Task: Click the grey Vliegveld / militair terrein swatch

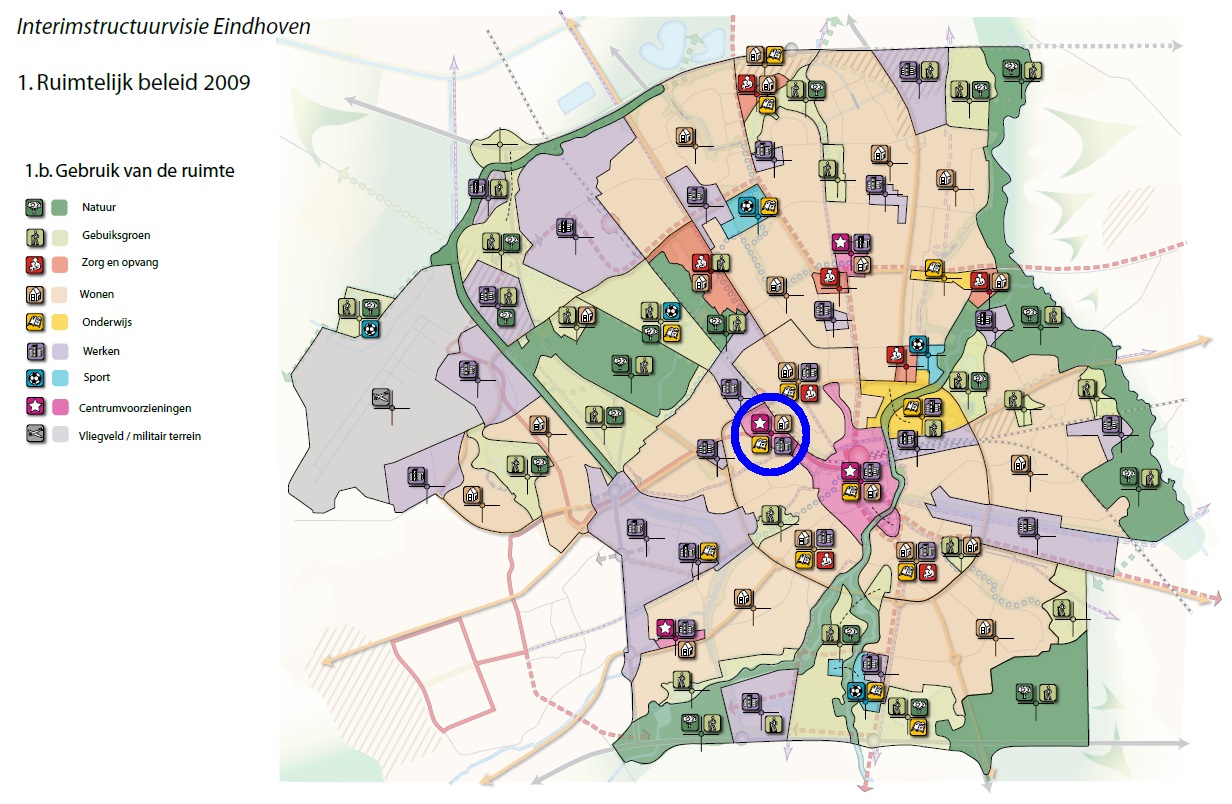Action: [x=59, y=435]
